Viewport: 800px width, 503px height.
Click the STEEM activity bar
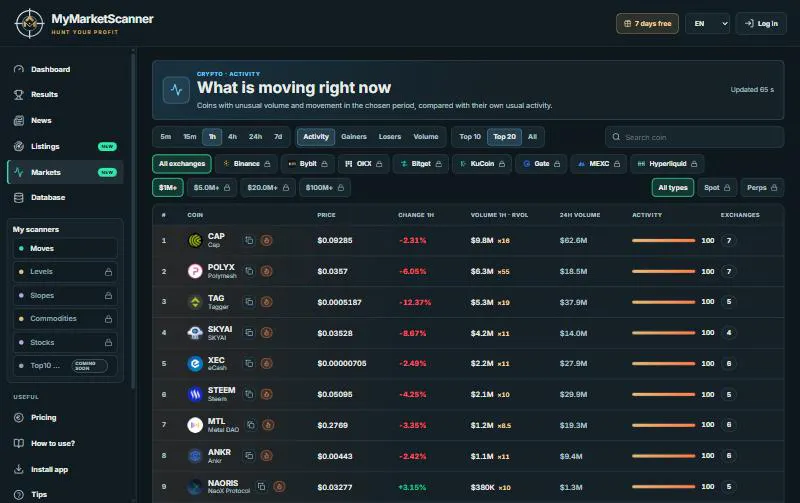pyautogui.click(x=663, y=394)
